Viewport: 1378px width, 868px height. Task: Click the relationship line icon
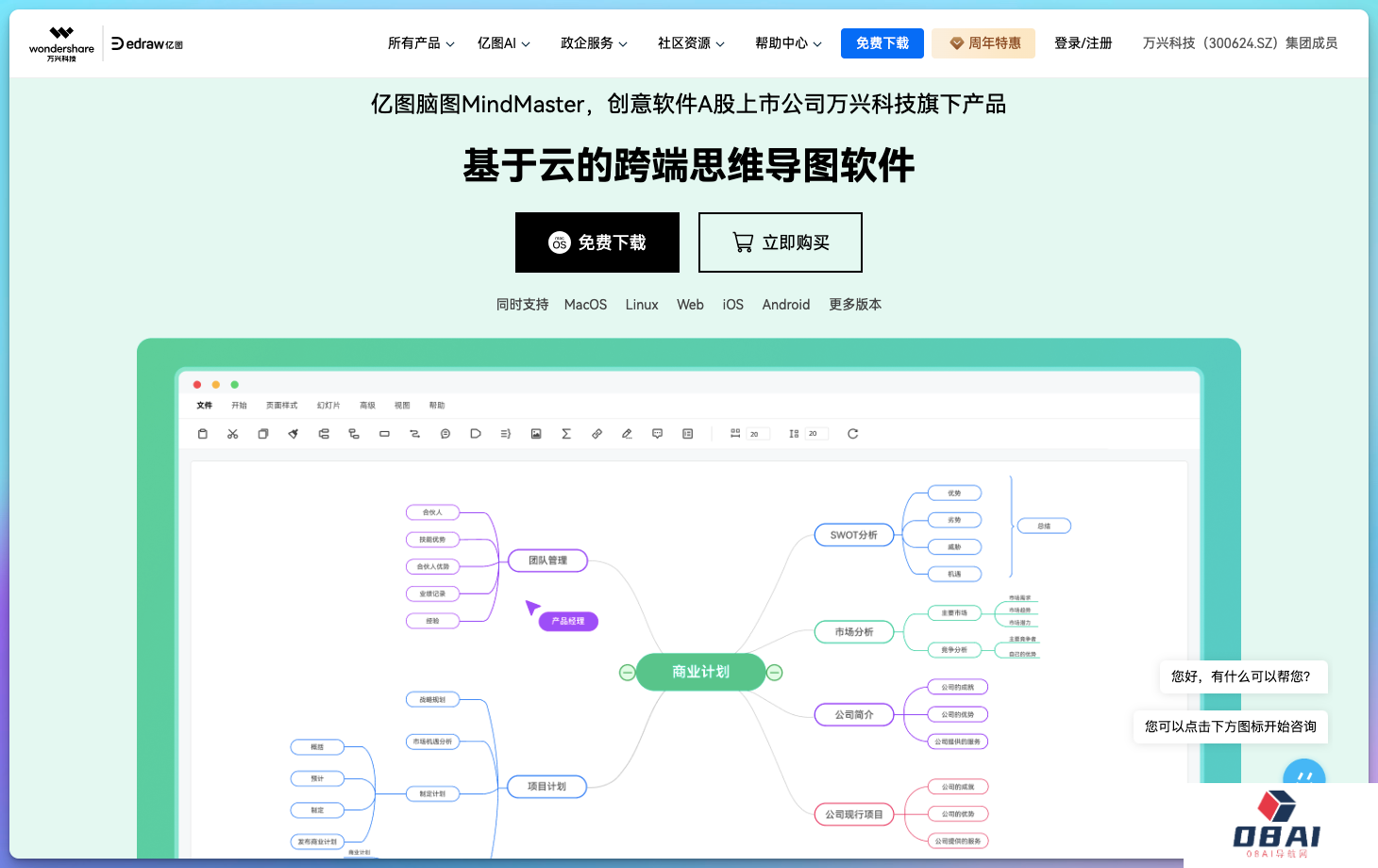(x=414, y=434)
